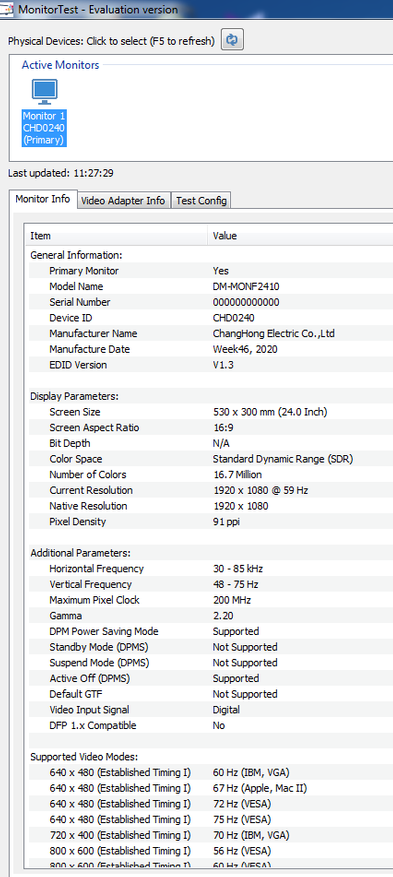Click the Week46, 2020 value
This screenshot has height=877, width=393.
tap(245, 349)
